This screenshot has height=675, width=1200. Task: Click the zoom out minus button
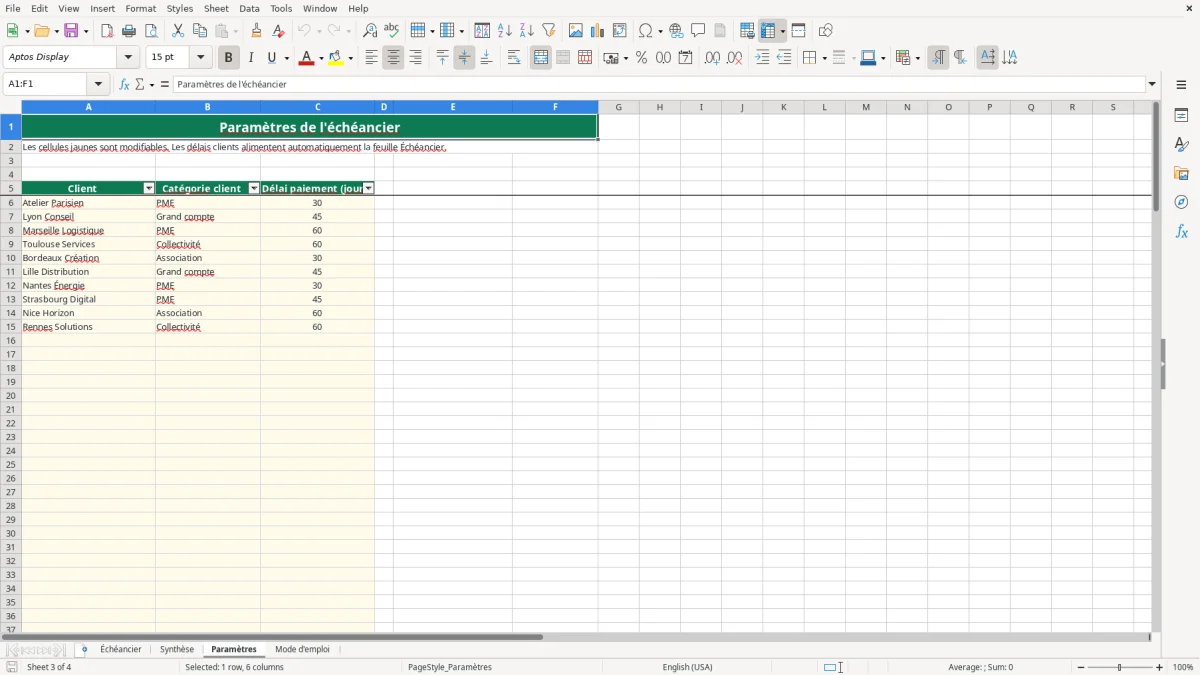pyautogui.click(x=1081, y=667)
